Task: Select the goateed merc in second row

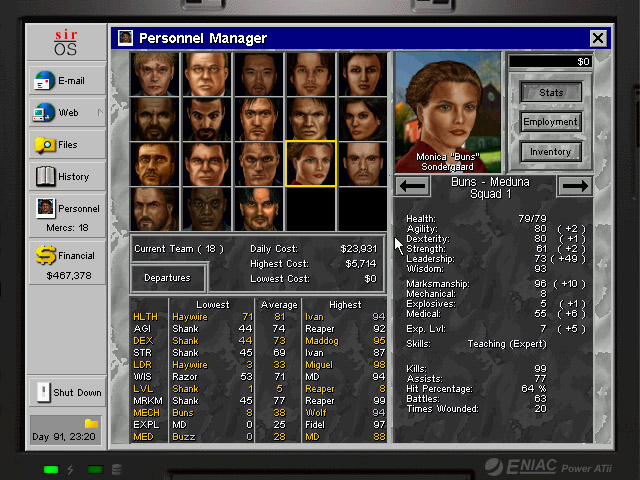Action: 207,119
